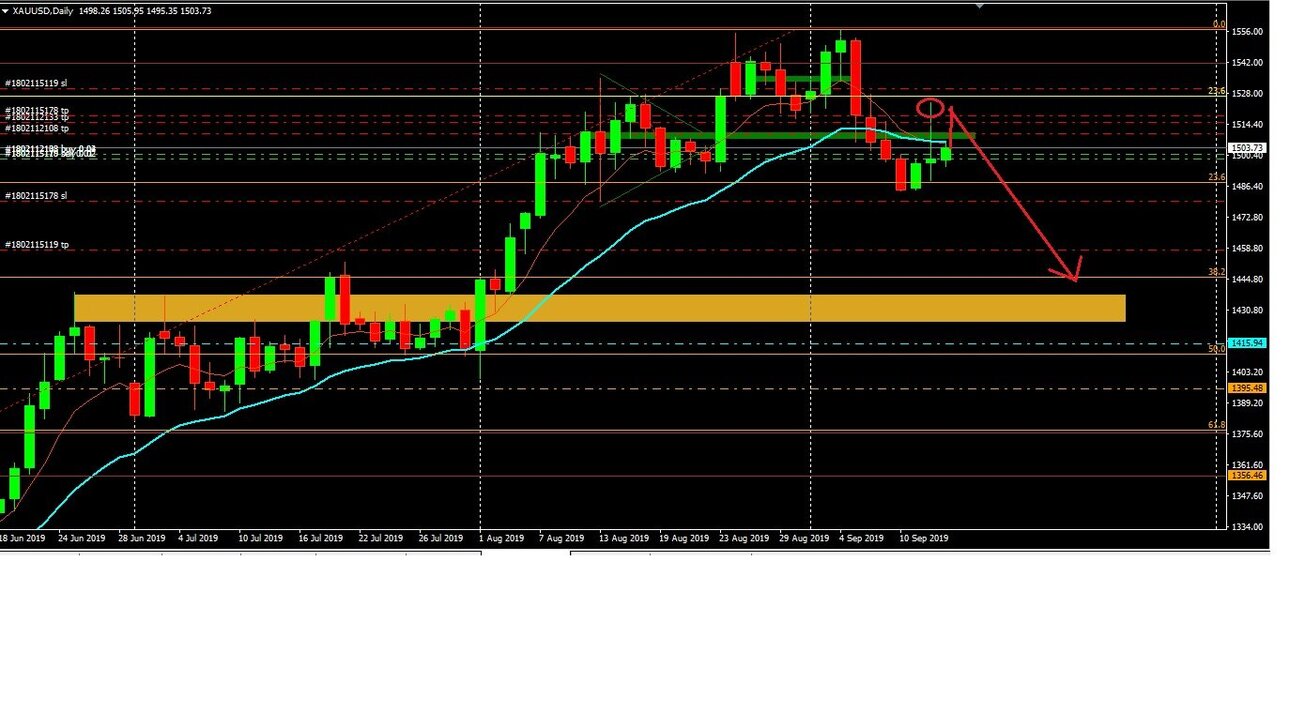Select order label #1802112108 tp
The image size is (1290, 713).
click(37, 128)
